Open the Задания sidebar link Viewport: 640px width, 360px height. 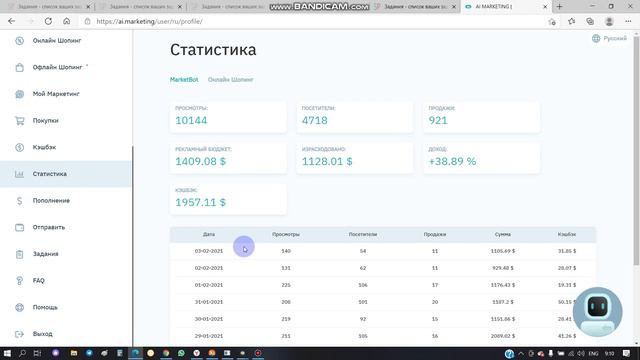point(46,254)
